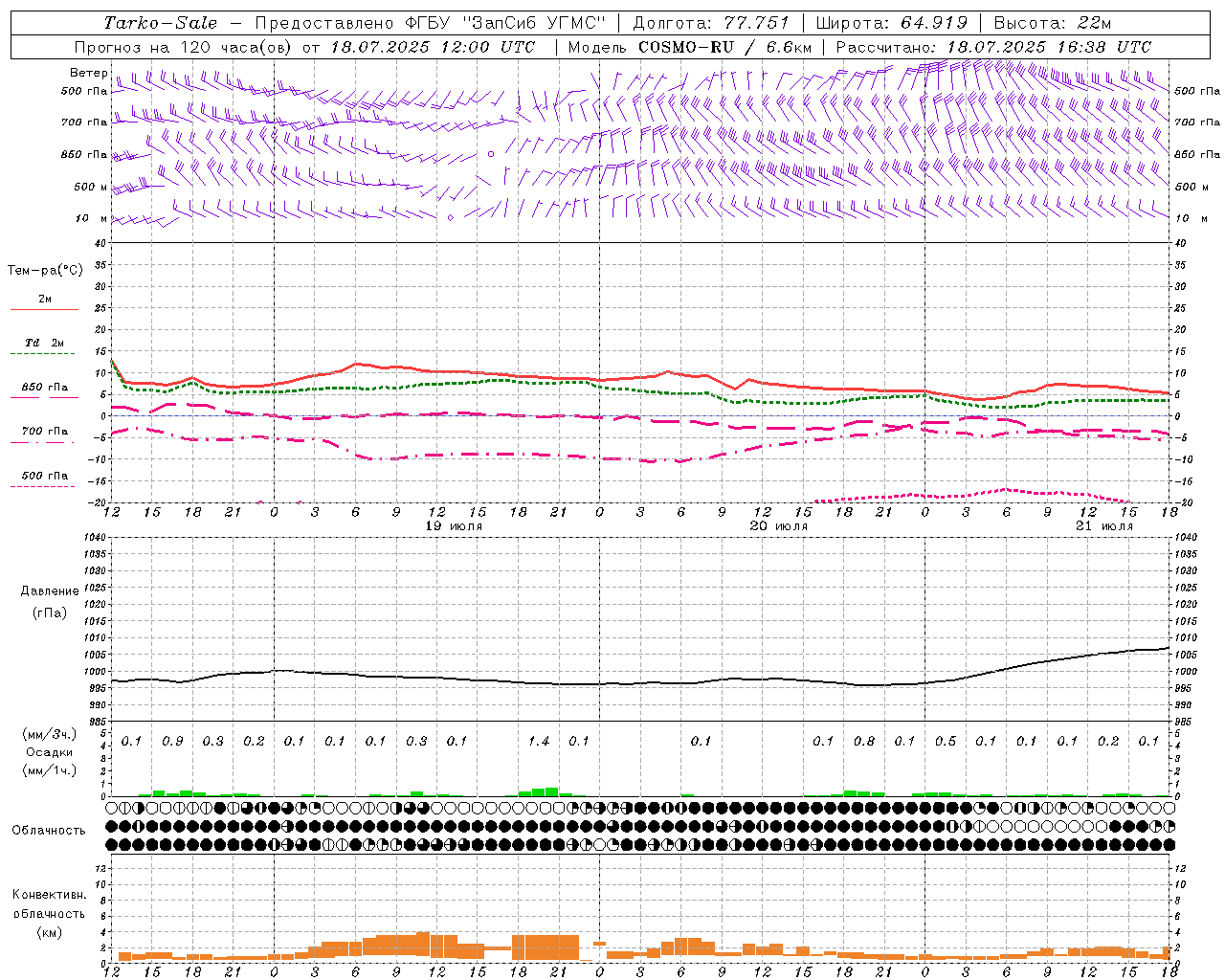This screenshot has height=980, width=1225.
Task: Click the Прогноз на 120 часа(ов) text
Action: point(182,47)
